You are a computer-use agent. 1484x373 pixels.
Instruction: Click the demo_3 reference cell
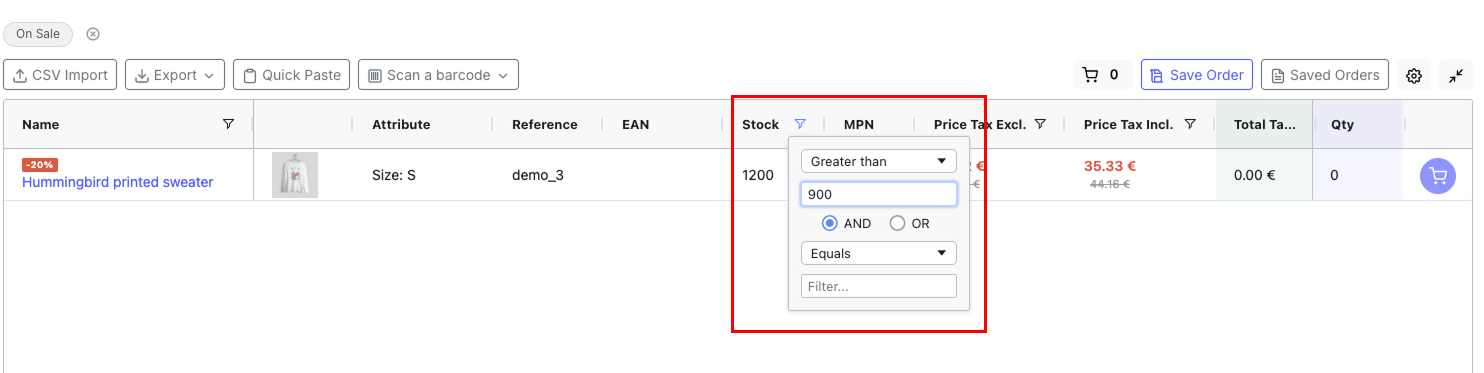538,175
